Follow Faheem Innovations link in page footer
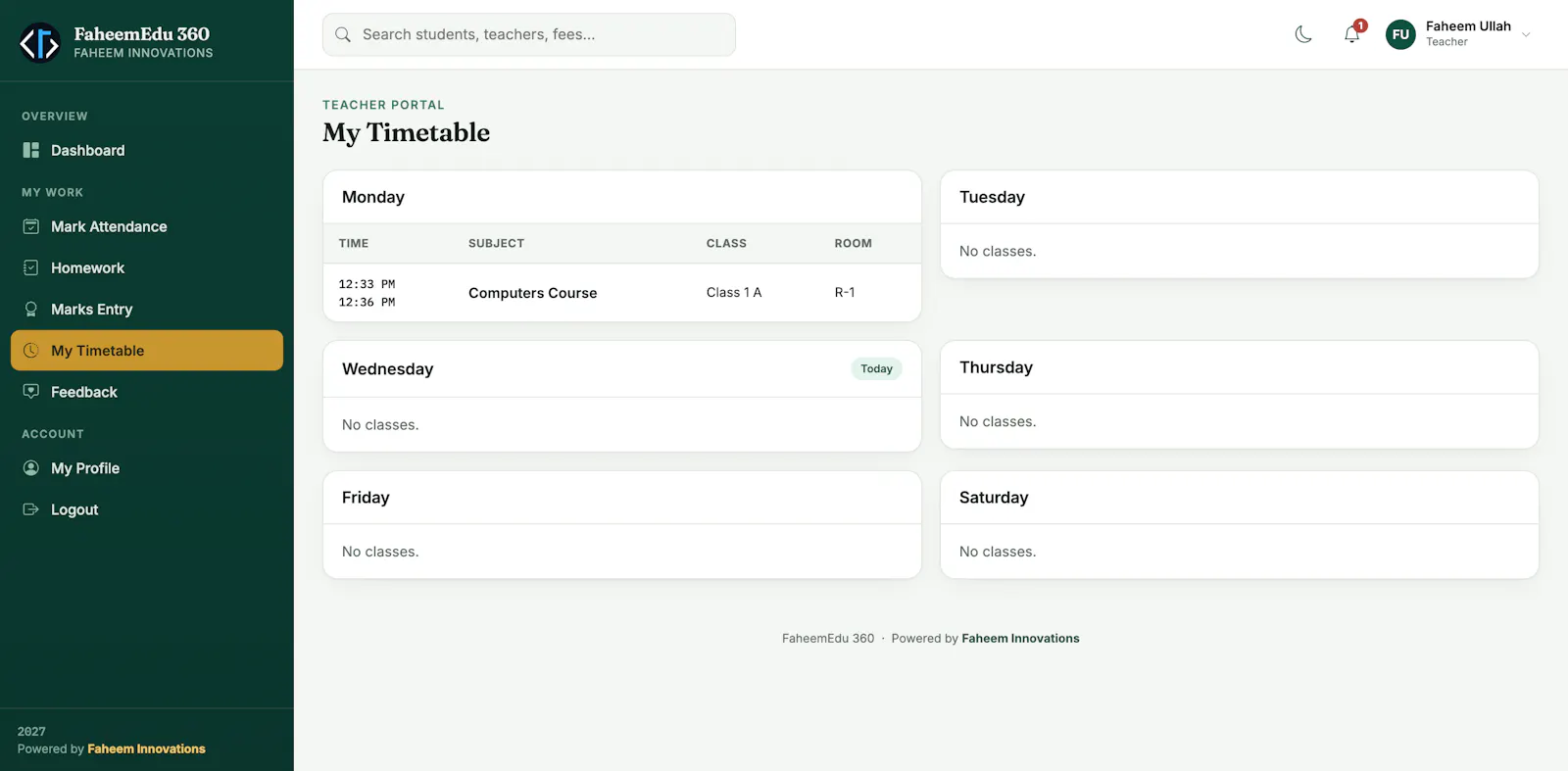The height and width of the screenshot is (771, 1568). (1020, 638)
